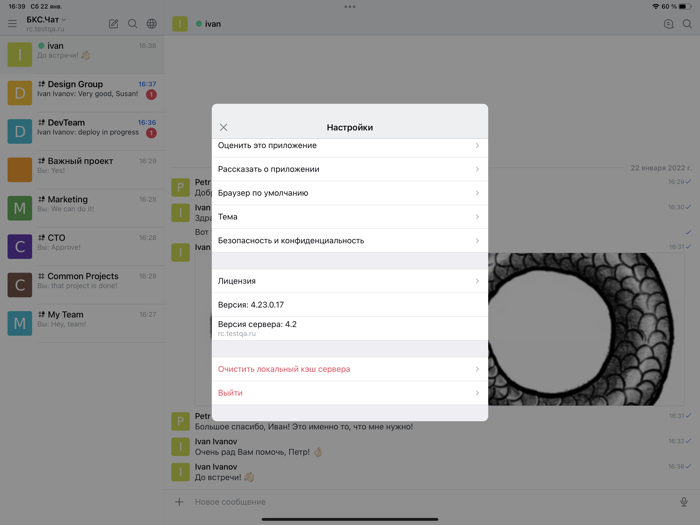Click unread badge on Design Group
This screenshot has width=700, height=525.
click(x=151, y=94)
